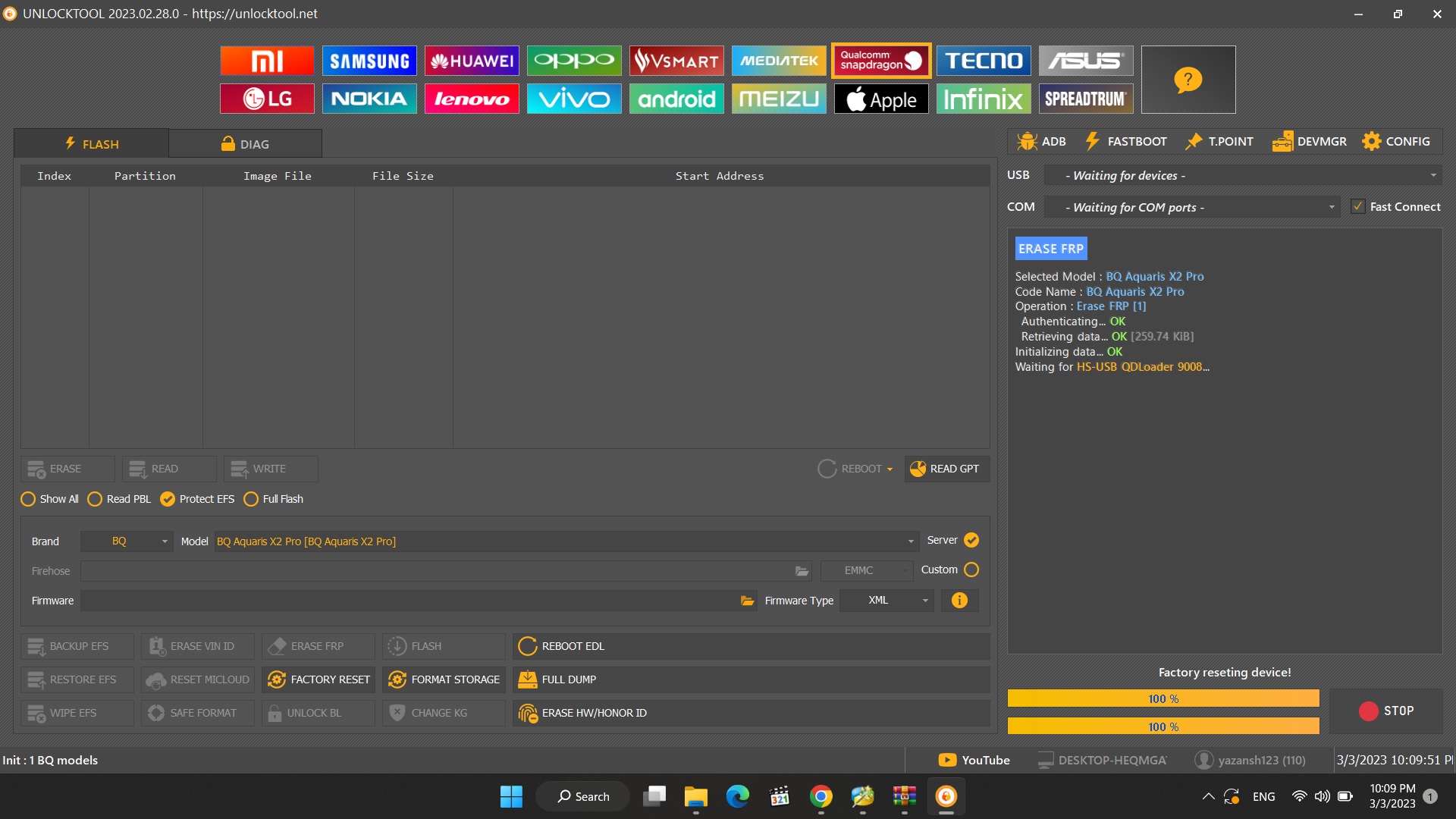
Task: Select the LG brand logo
Action: tap(267, 99)
